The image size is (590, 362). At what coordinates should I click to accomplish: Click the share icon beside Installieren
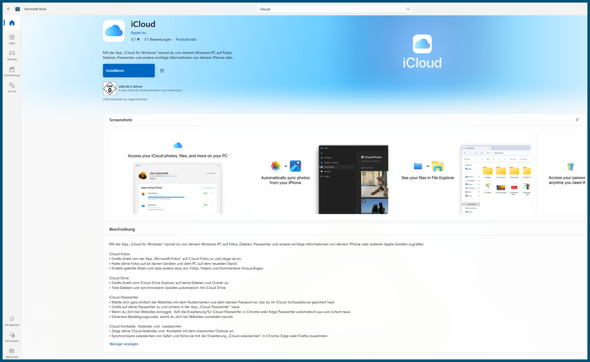[x=162, y=71]
